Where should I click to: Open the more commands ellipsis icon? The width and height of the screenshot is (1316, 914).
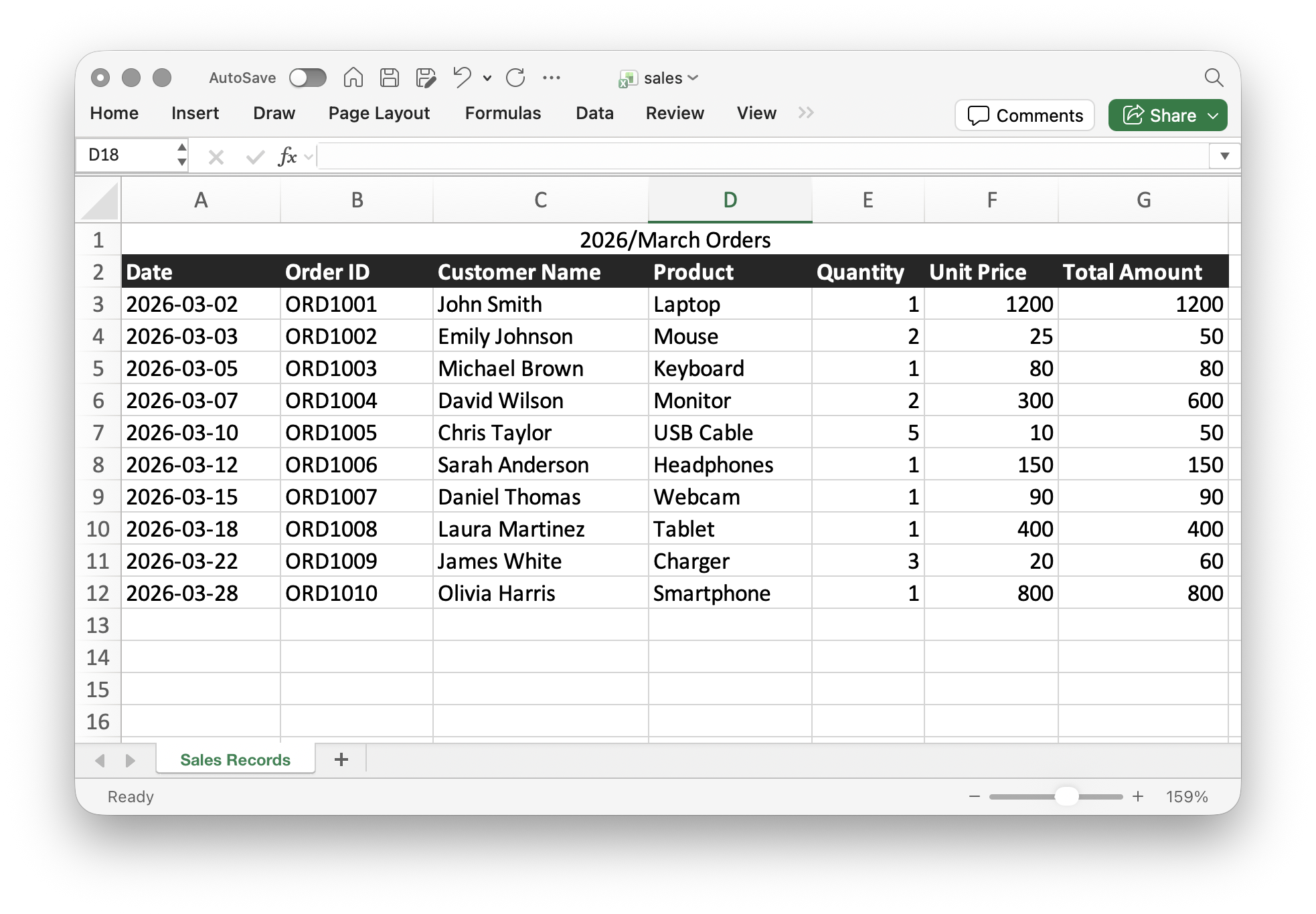coord(552,78)
